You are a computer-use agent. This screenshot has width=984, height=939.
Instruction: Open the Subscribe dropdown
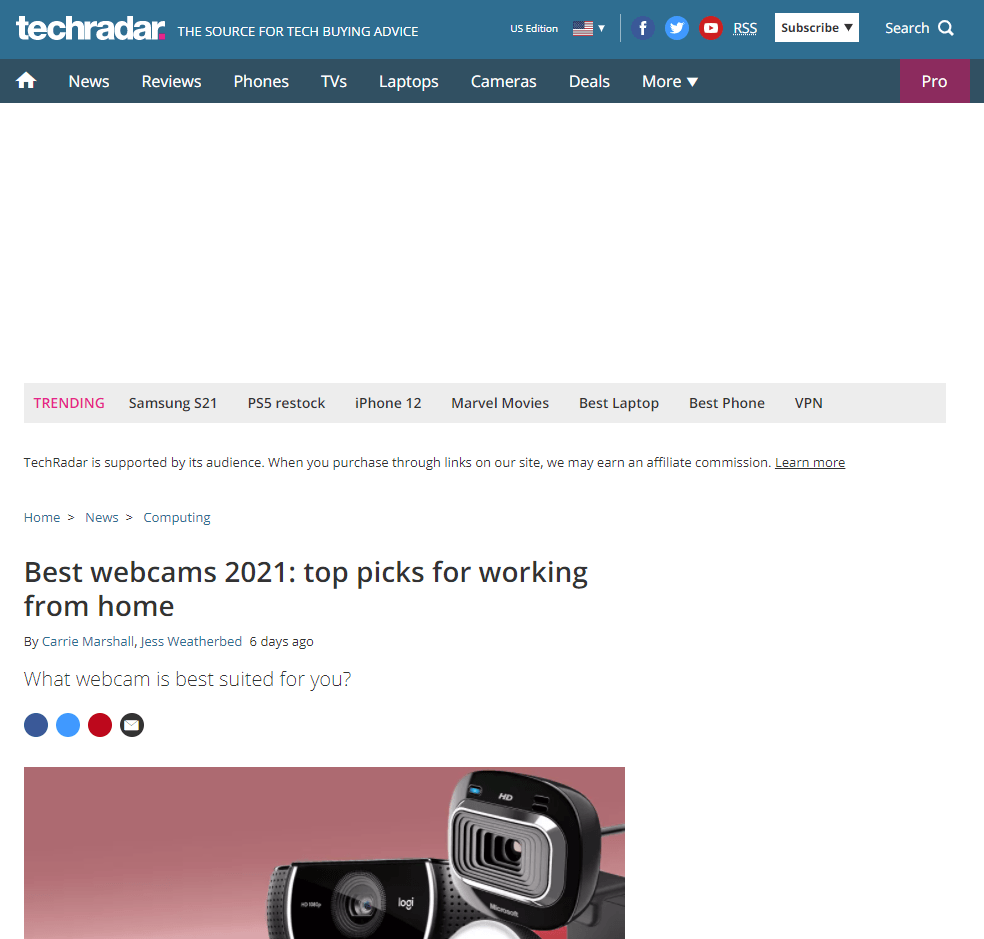coord(816,28)
